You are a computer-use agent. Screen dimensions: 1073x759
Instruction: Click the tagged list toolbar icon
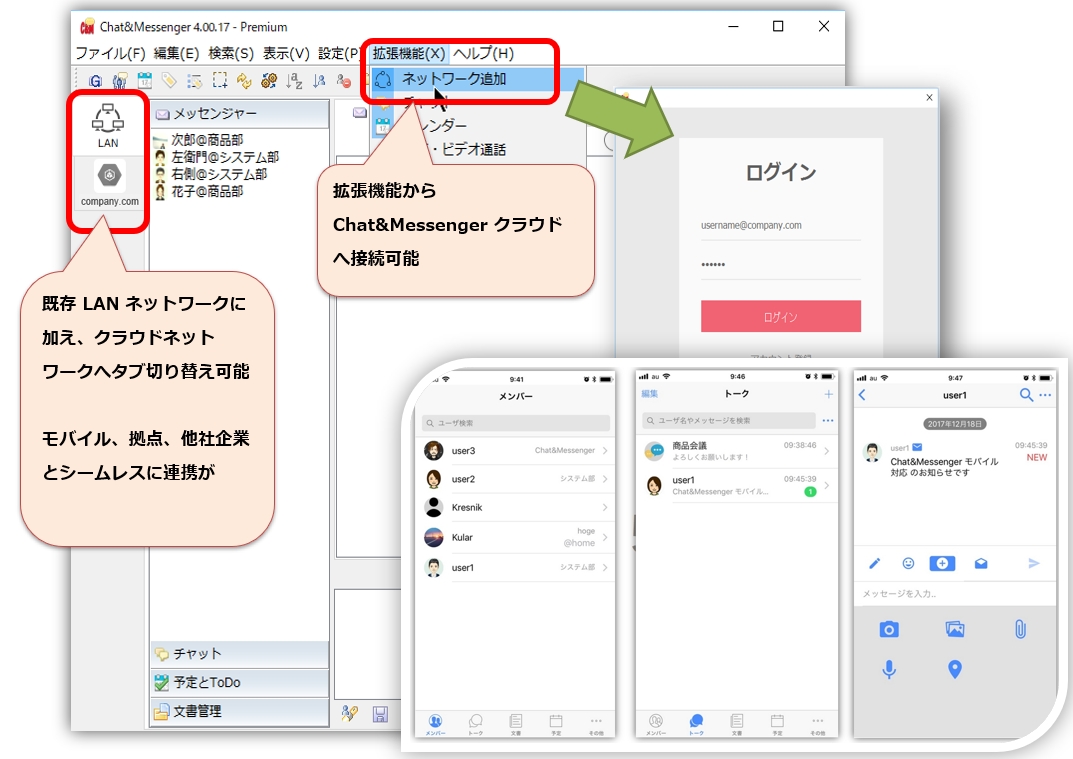coord(194,81)
